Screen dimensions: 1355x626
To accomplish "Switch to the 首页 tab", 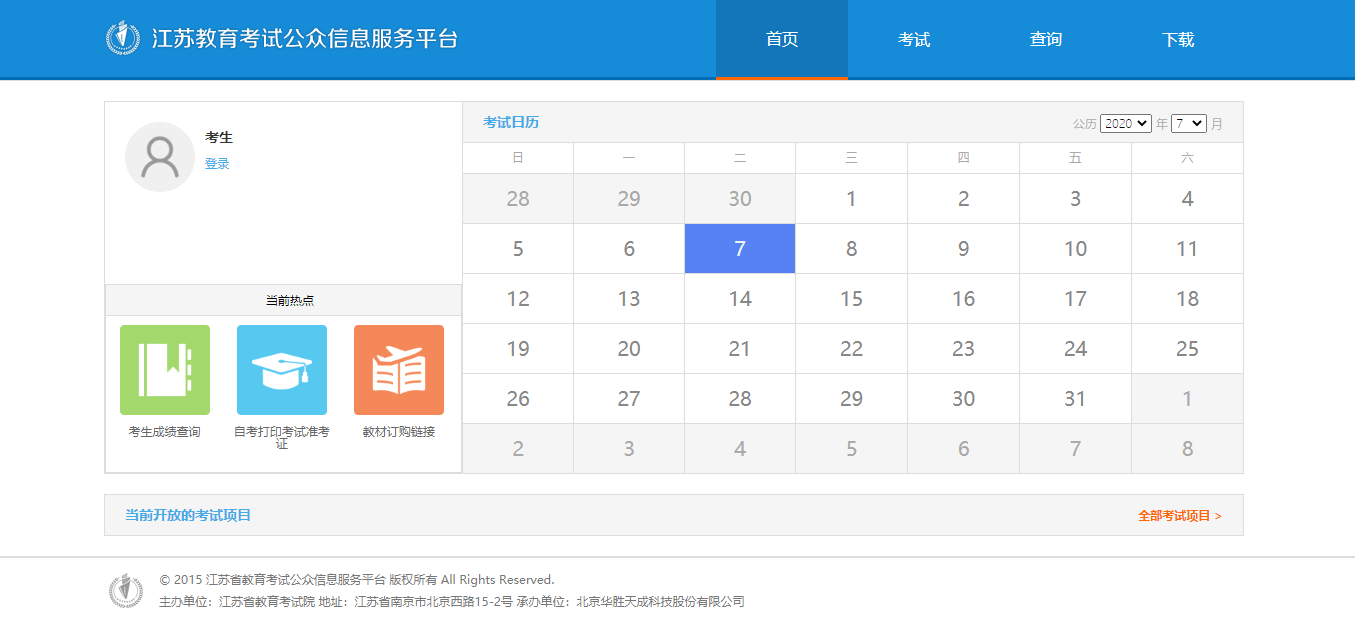I will click(782, 40).
